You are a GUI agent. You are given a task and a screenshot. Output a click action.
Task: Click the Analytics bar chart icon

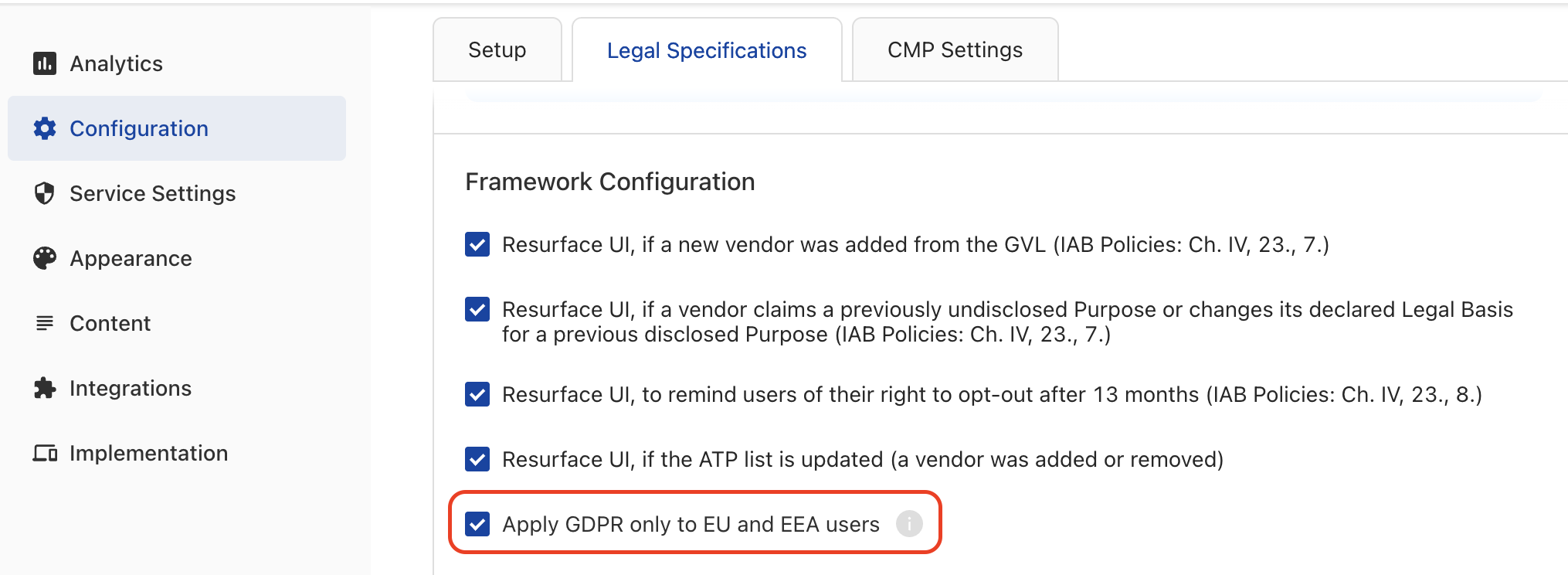pos(45,63)
